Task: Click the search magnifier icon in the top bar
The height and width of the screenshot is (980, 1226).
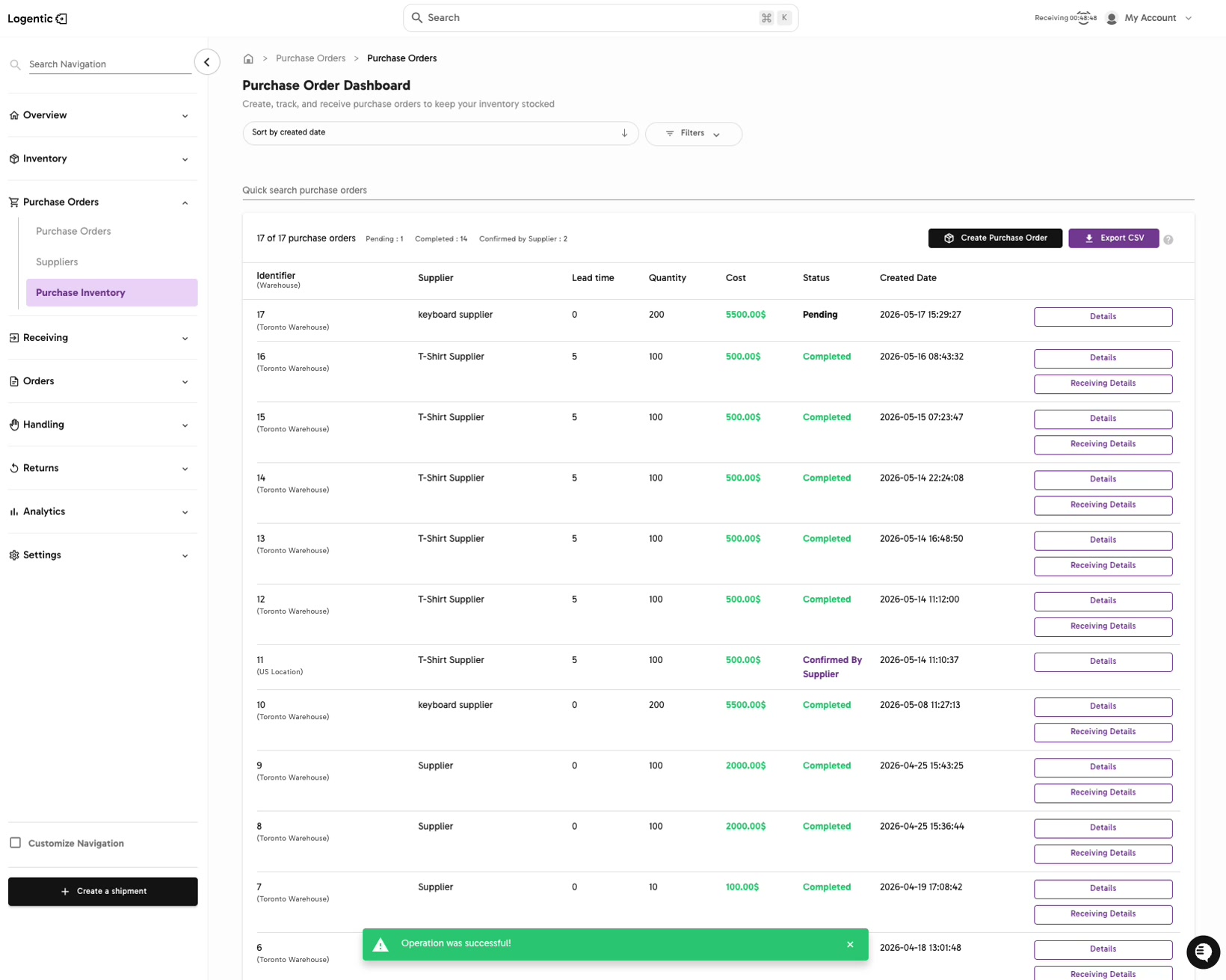Action: pos(417,18)
